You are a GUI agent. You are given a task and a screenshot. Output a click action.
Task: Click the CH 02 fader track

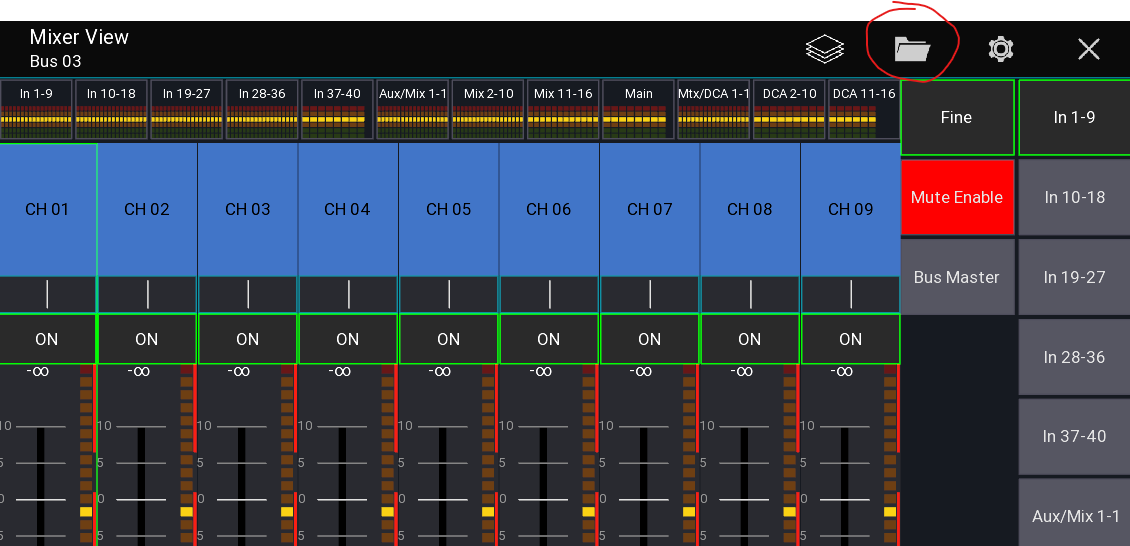pos(141,486)
